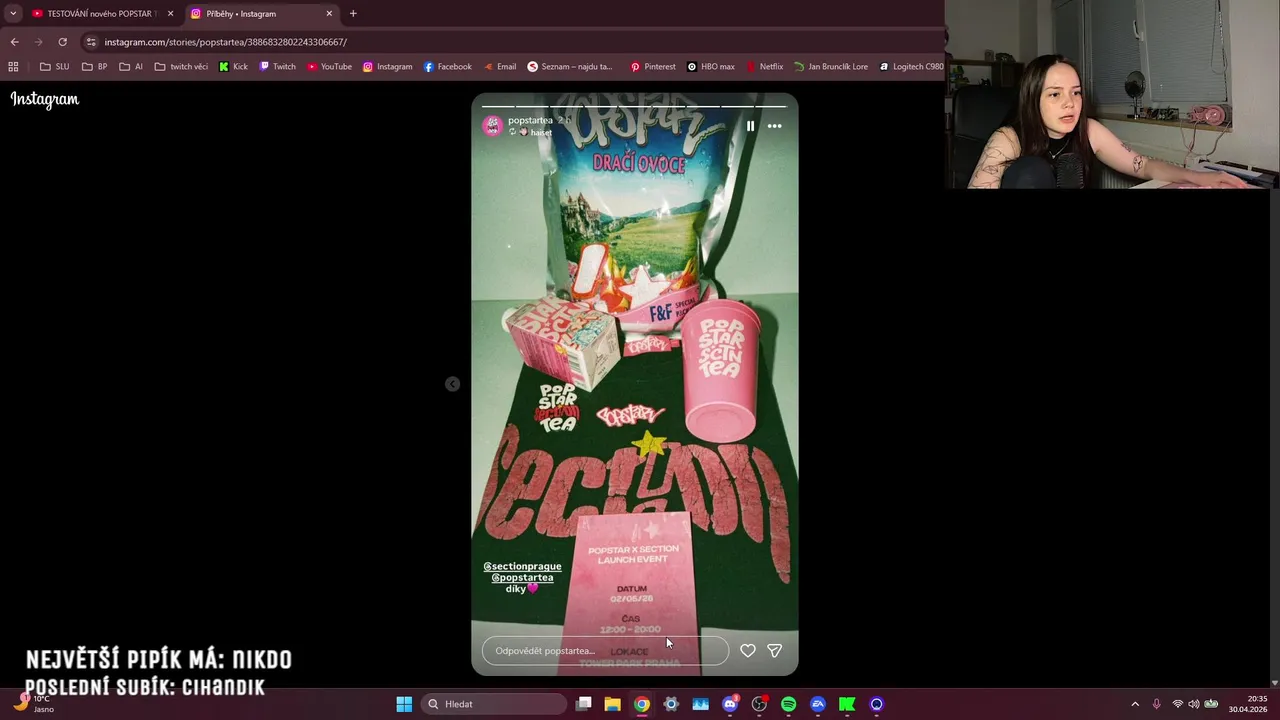This screenshot has width=1280, height=720.
Task: Open Task View from taskbar
Action: [x=584, y=704]
